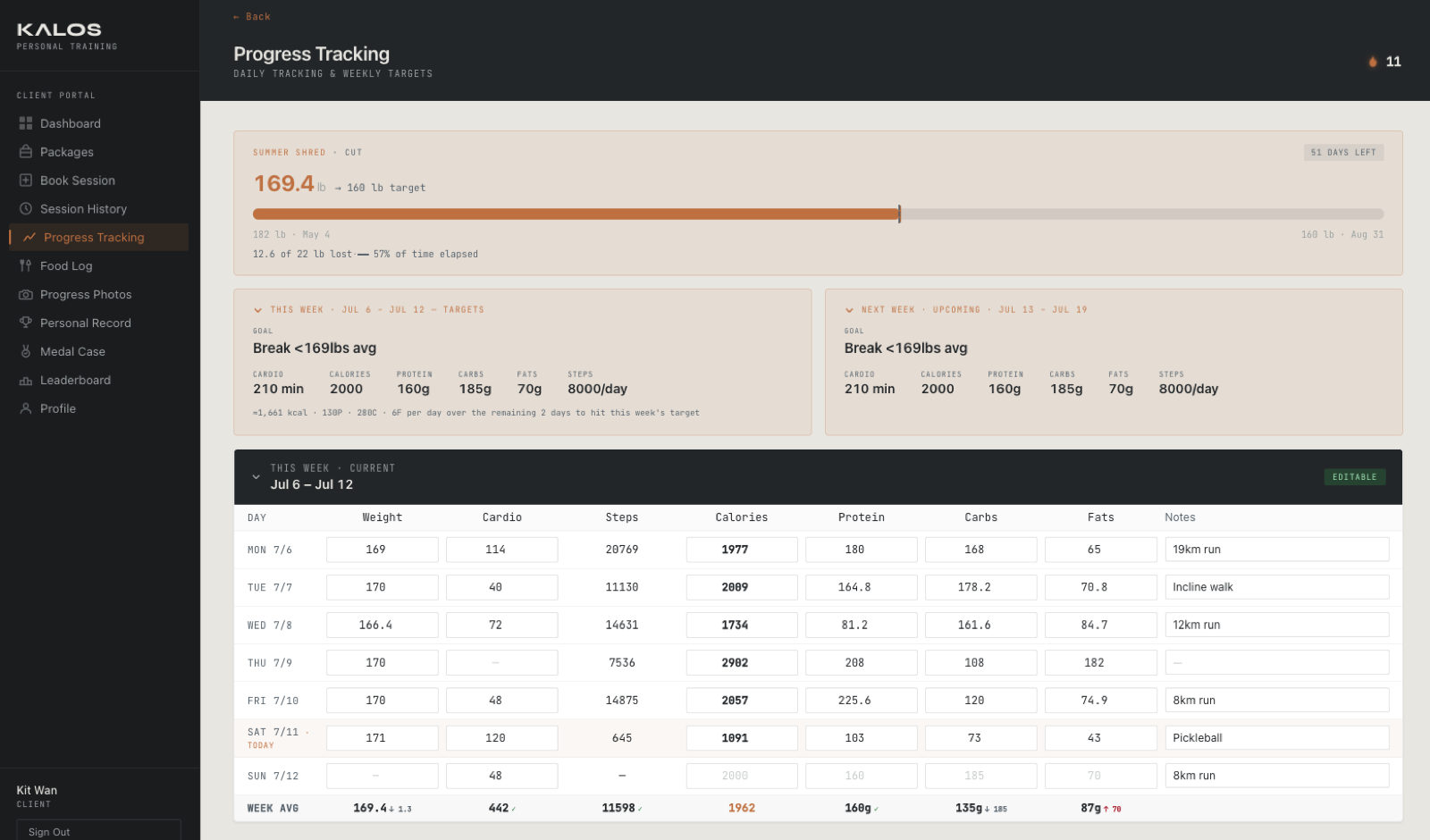Click the KALOS Personal Training logo
The height and width of the screenshot is (840, 1430).
tap(67, 36)
